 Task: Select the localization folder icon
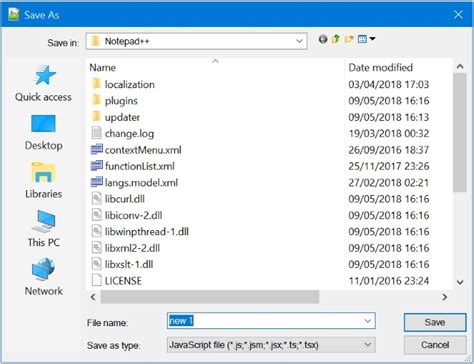(x=96, y=84)
